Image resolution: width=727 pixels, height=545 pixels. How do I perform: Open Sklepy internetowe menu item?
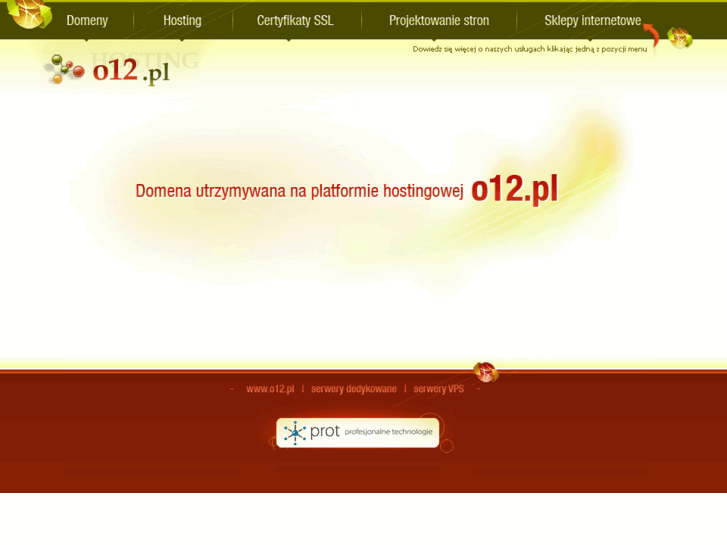[593, 20]
